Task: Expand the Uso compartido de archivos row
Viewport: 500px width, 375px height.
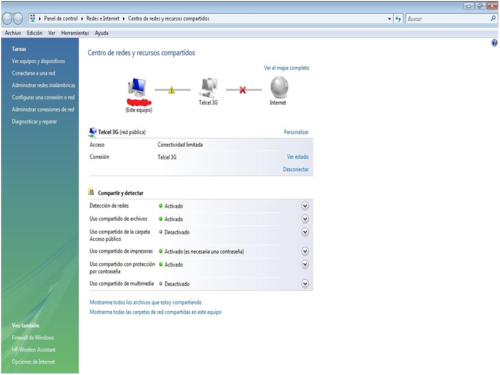Action: point(305,219)
